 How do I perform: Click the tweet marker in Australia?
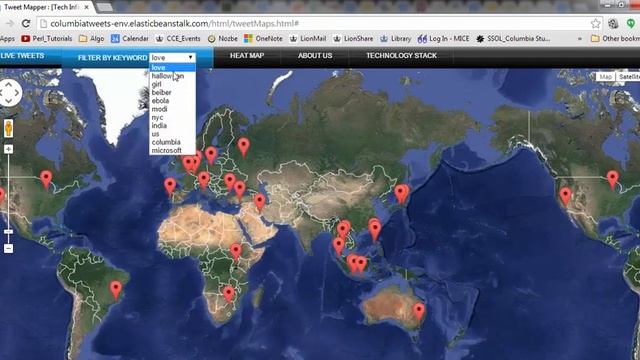point(419,313)
